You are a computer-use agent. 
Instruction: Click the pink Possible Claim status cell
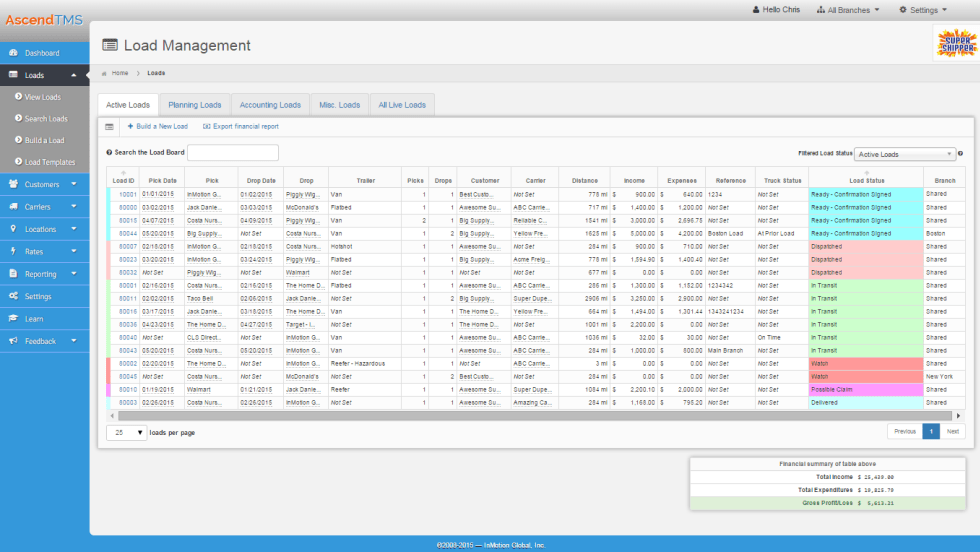[x=866, y=389]
